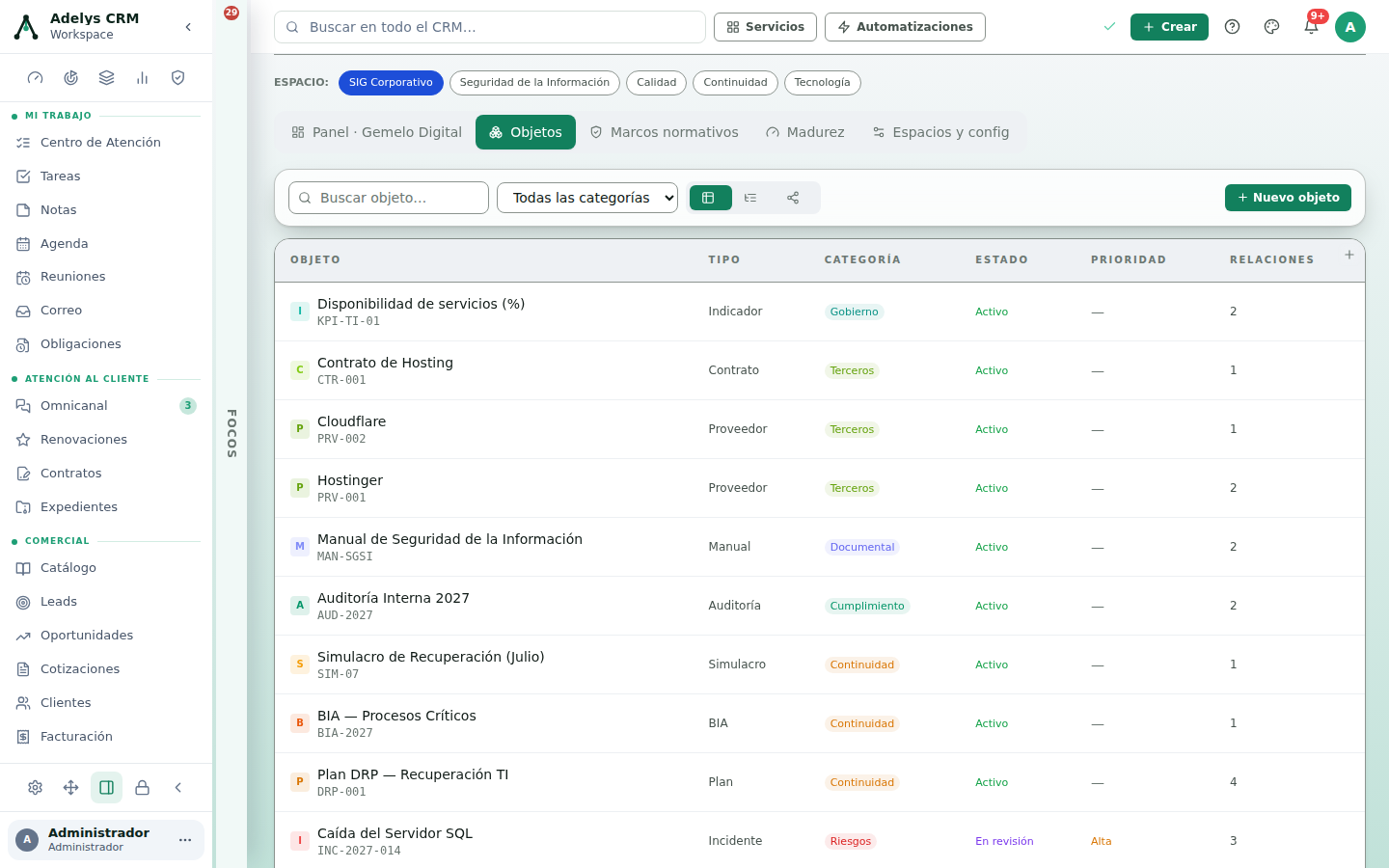The width and height of the screenshot is (1389, 868).
Task: Click collapse chevron at sidebar bottom
Action: click(x=178, y=788)
